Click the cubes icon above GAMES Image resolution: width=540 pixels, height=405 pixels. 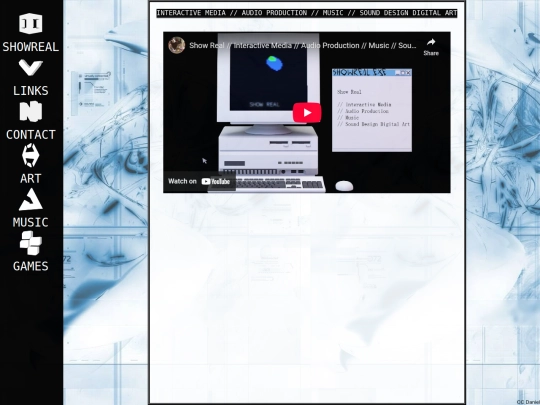pos(31,243)
